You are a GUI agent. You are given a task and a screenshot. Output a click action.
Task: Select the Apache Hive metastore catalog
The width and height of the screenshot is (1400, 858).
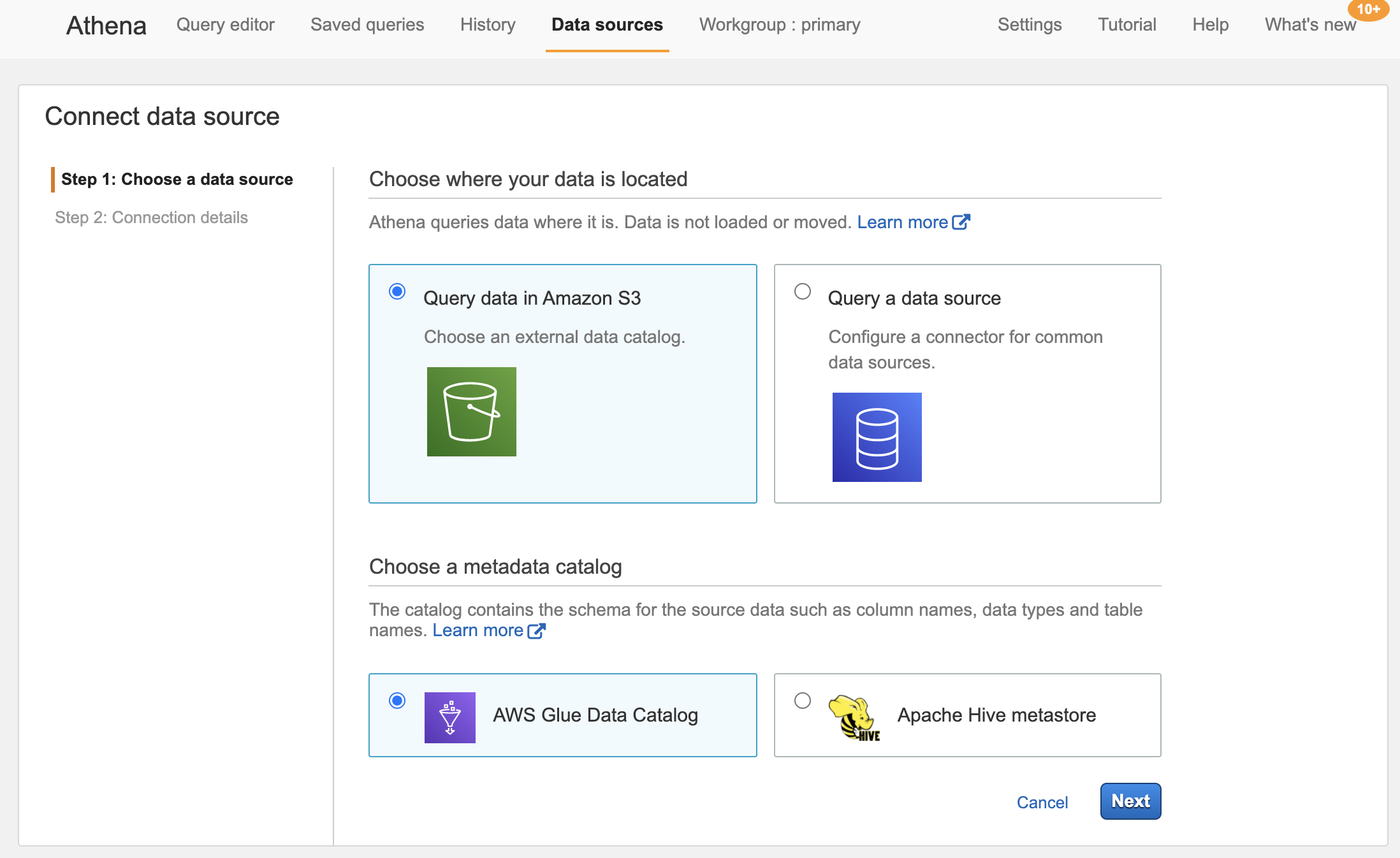coord(802,701)
